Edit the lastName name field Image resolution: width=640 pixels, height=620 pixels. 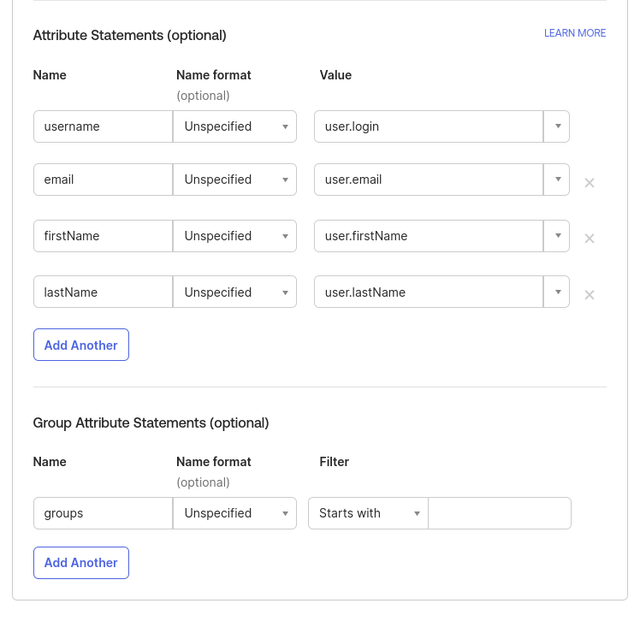tap(103, 292)
